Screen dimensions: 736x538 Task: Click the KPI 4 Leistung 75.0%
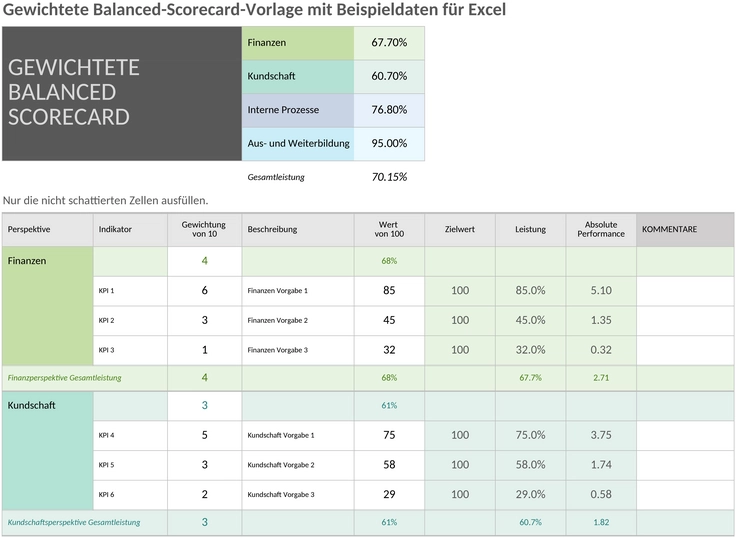pyautogui.click(x=530, y=436)
